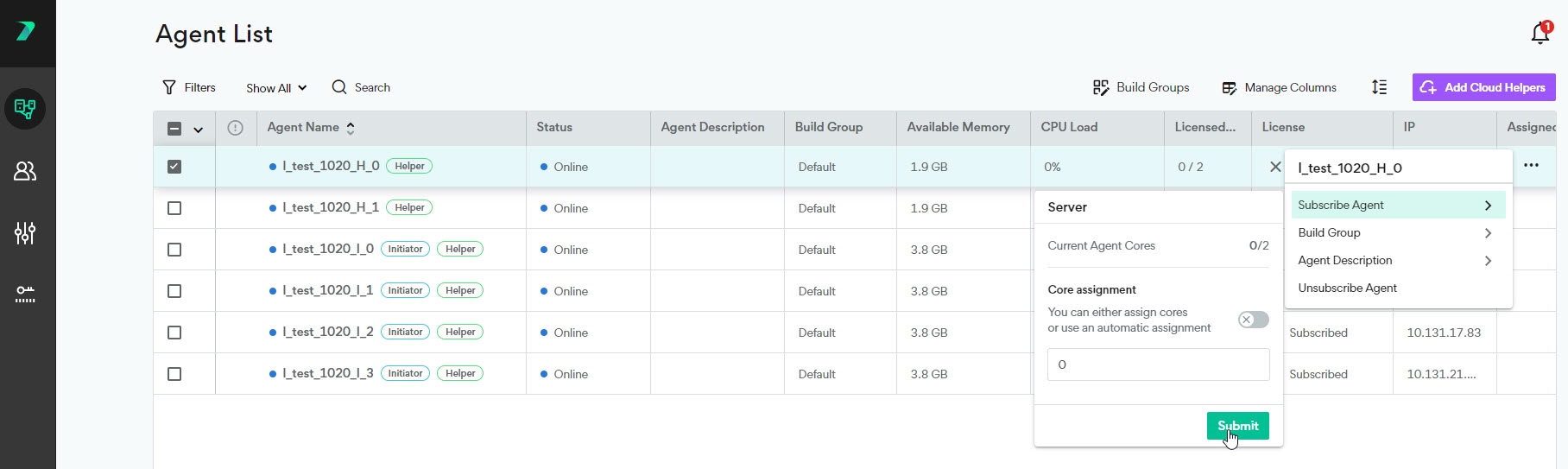
Task: Check the l_test_1020_I_2 row checkbox
Action: click(174, 333)
